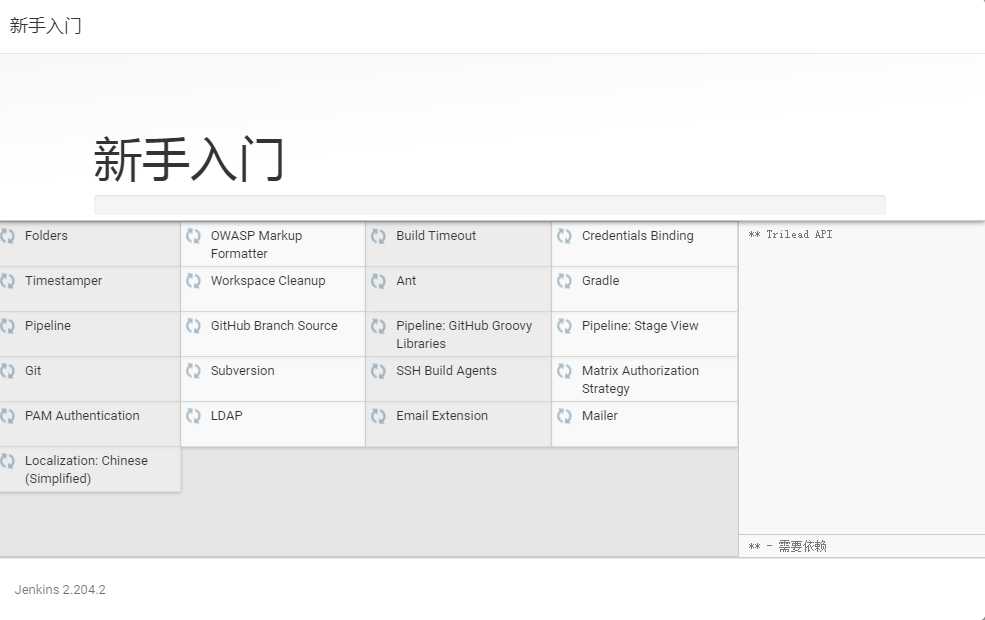The width and height of the screenshot is (985, 620).
Task: Click the SSH Build Agents text
Action: tap(446, 371)
